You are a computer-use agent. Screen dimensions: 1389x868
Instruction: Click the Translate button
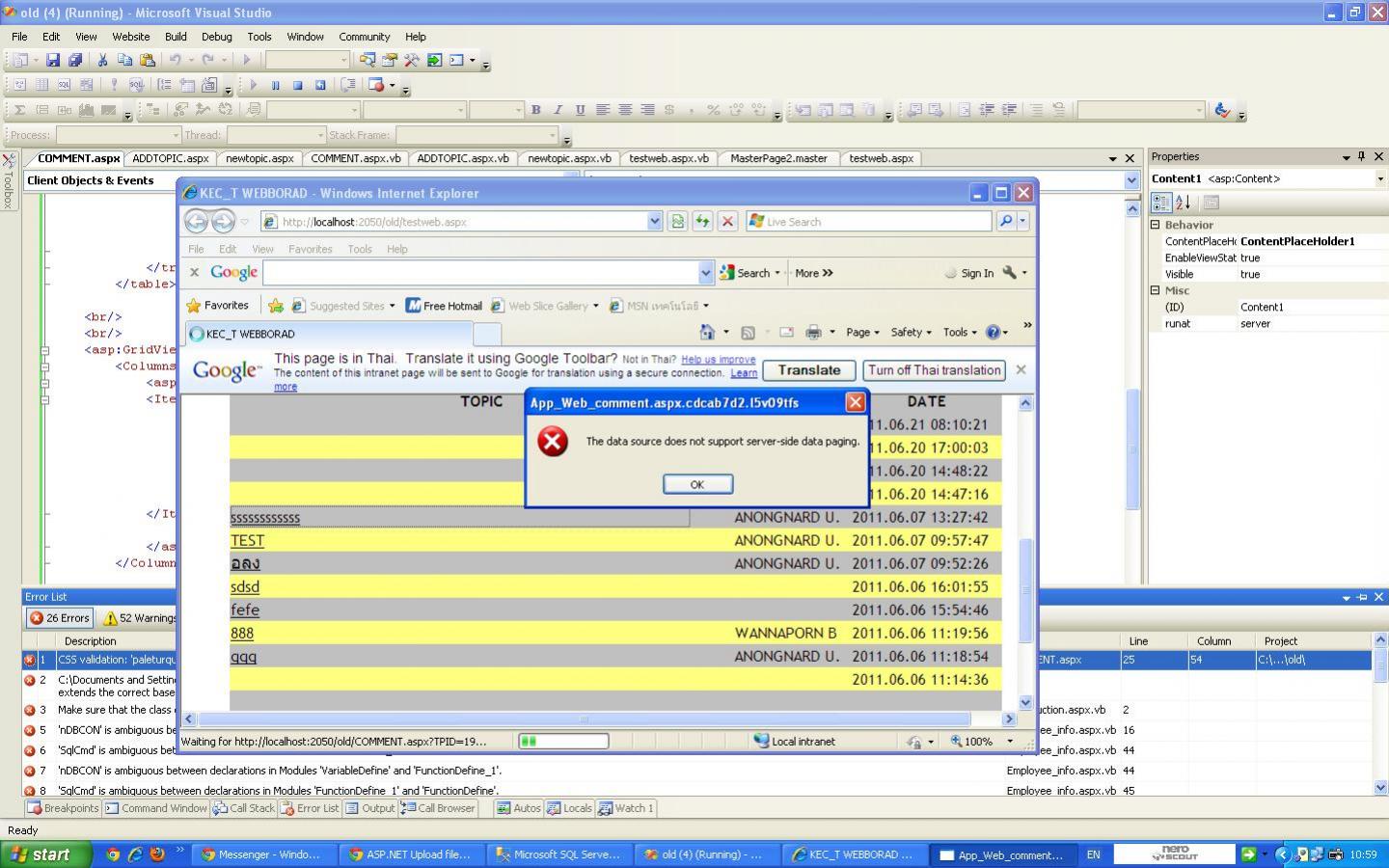809,370
